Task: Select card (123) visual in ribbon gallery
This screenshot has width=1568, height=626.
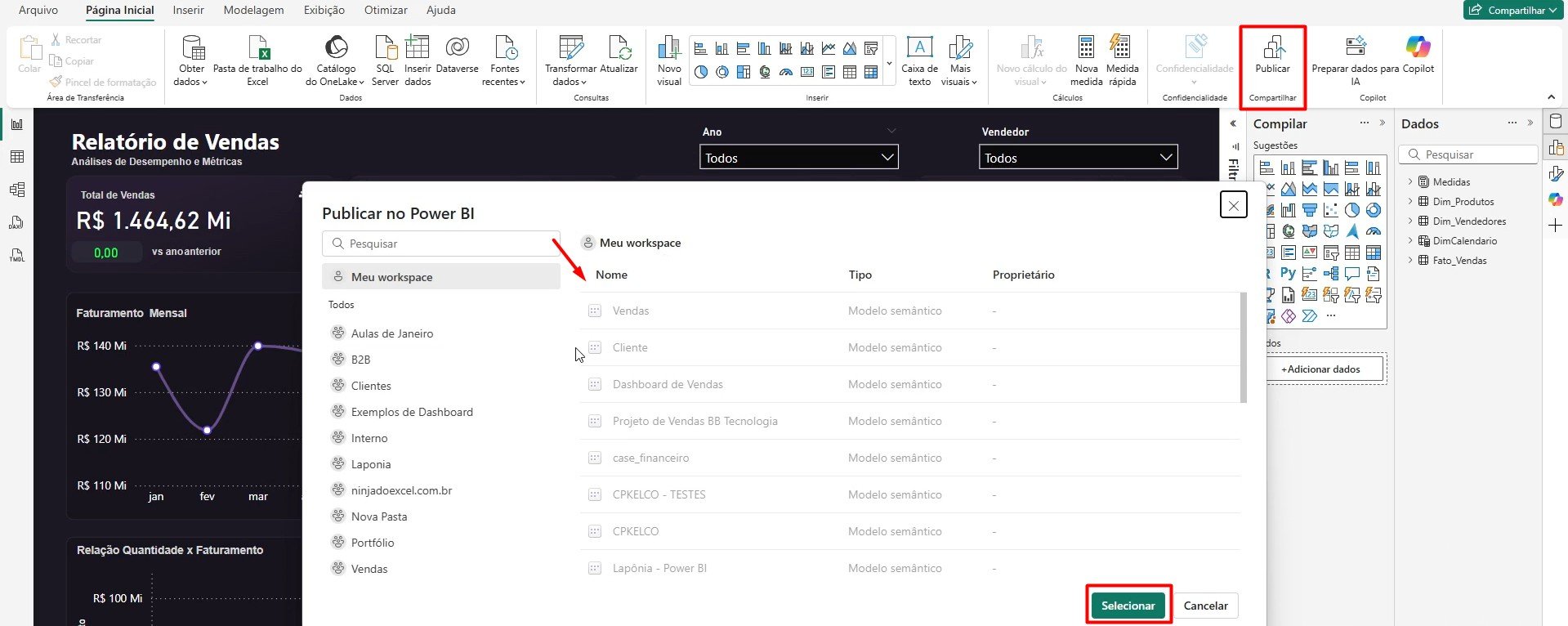Action: pyautogui.click(x=807, y=72)
